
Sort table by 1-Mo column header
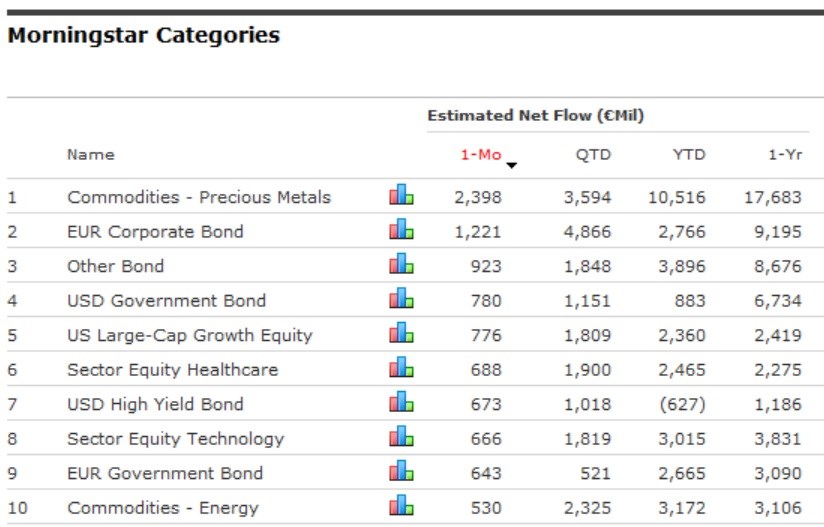point(480,155)
